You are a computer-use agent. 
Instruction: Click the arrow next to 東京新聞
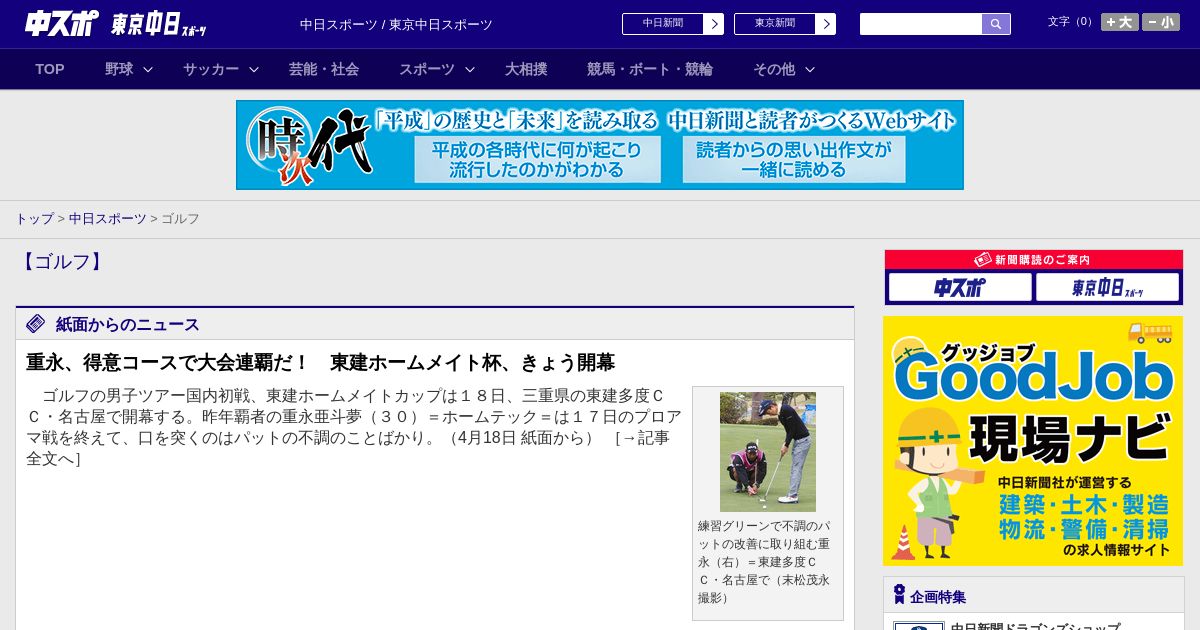click(825, 24)
